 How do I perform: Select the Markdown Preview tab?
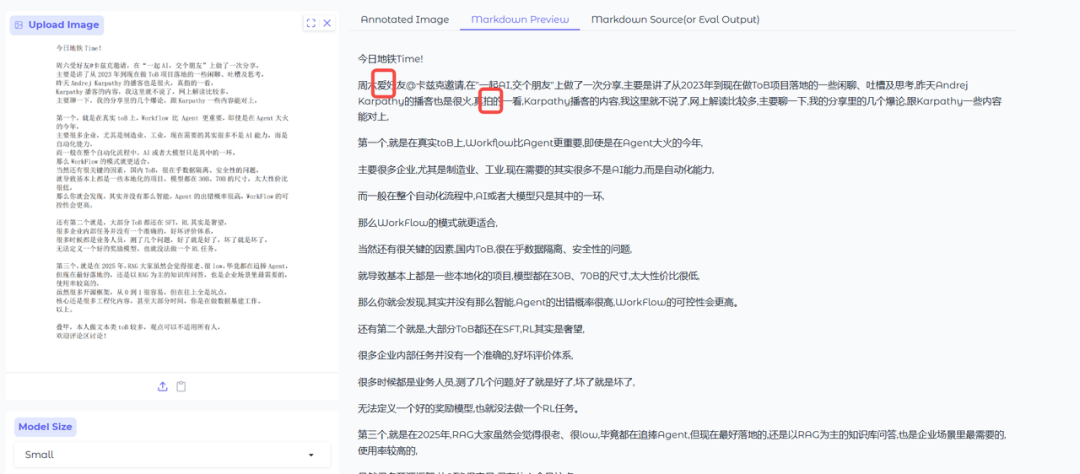520,19
